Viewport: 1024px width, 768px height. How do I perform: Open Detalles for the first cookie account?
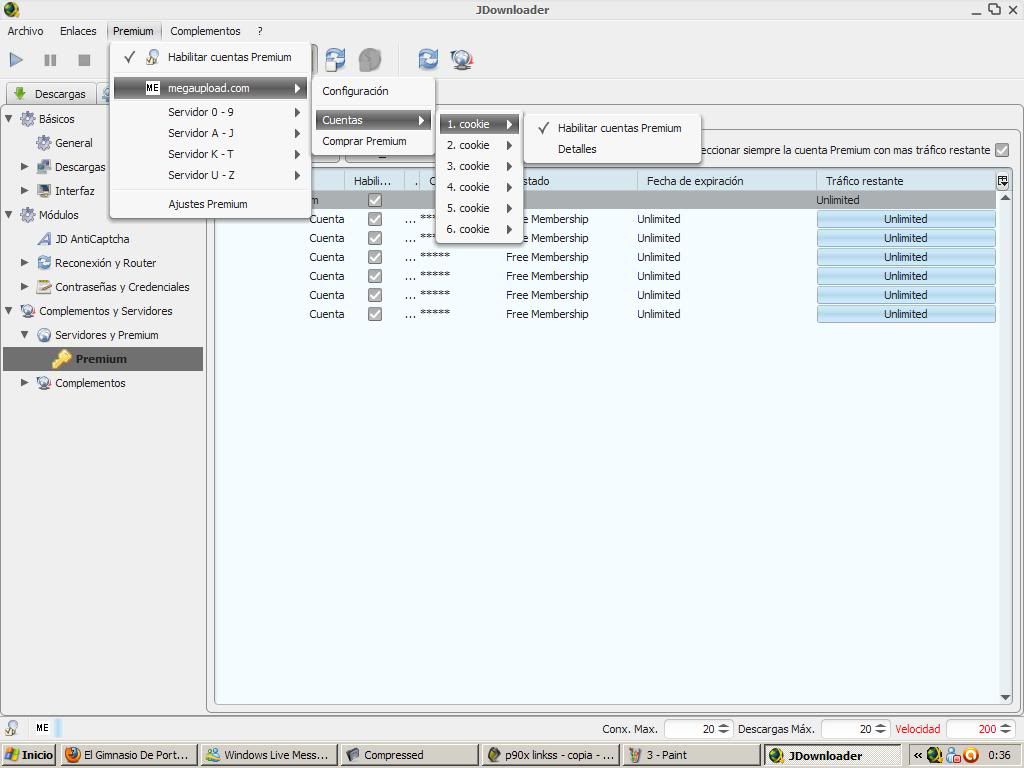click(x=612, y=149)
